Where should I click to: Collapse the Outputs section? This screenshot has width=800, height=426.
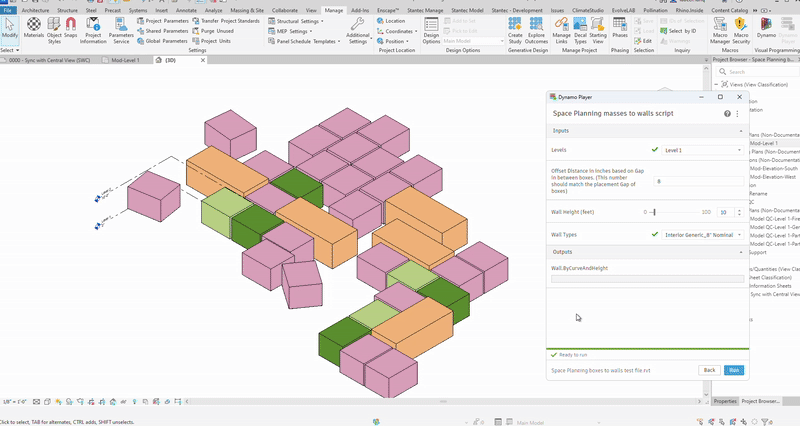point(740,252)
